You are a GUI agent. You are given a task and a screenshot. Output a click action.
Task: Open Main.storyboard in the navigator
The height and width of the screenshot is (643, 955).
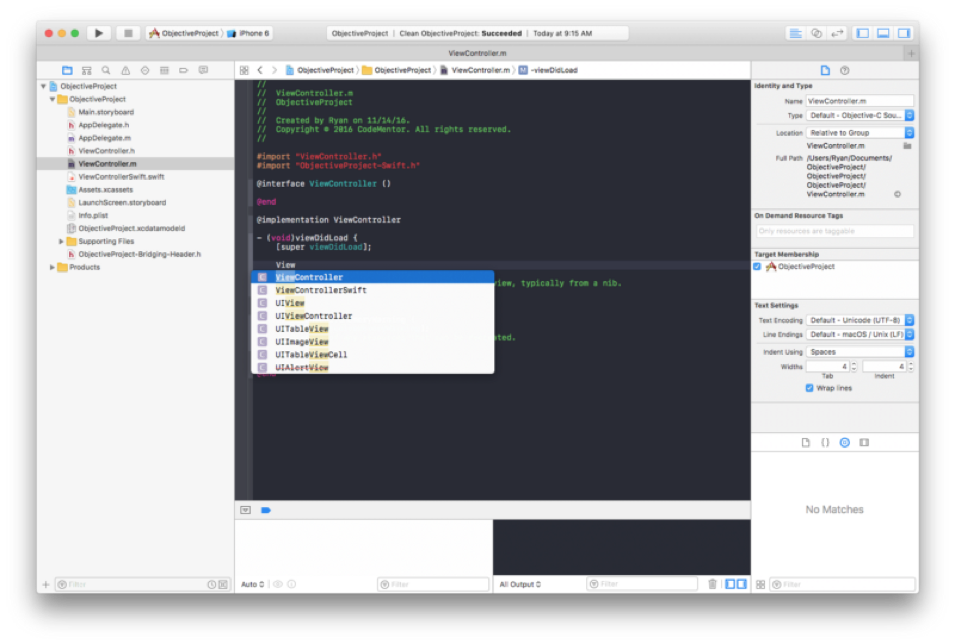pos(106,113)
